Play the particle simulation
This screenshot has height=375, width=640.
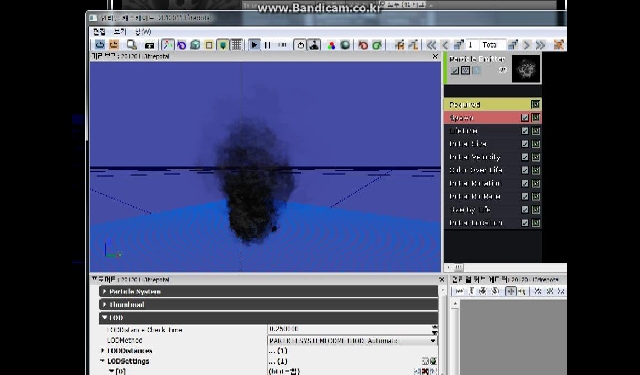(x=254, y=45)
